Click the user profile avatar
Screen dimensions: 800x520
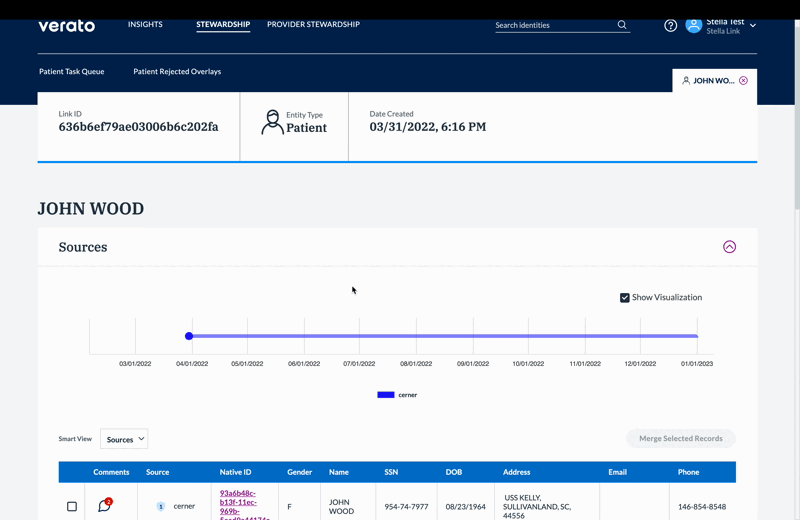pos(693,25)
